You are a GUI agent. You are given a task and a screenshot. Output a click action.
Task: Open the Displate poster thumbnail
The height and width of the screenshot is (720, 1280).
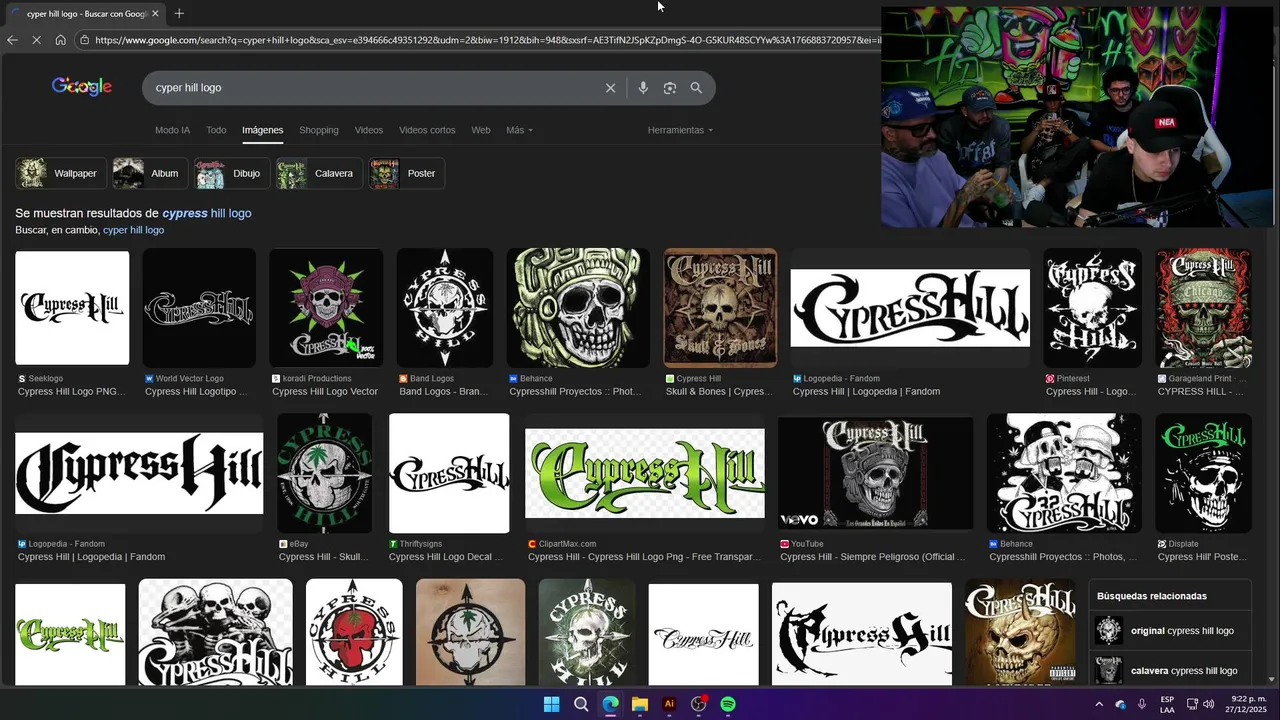click(x=1203, y=473)
